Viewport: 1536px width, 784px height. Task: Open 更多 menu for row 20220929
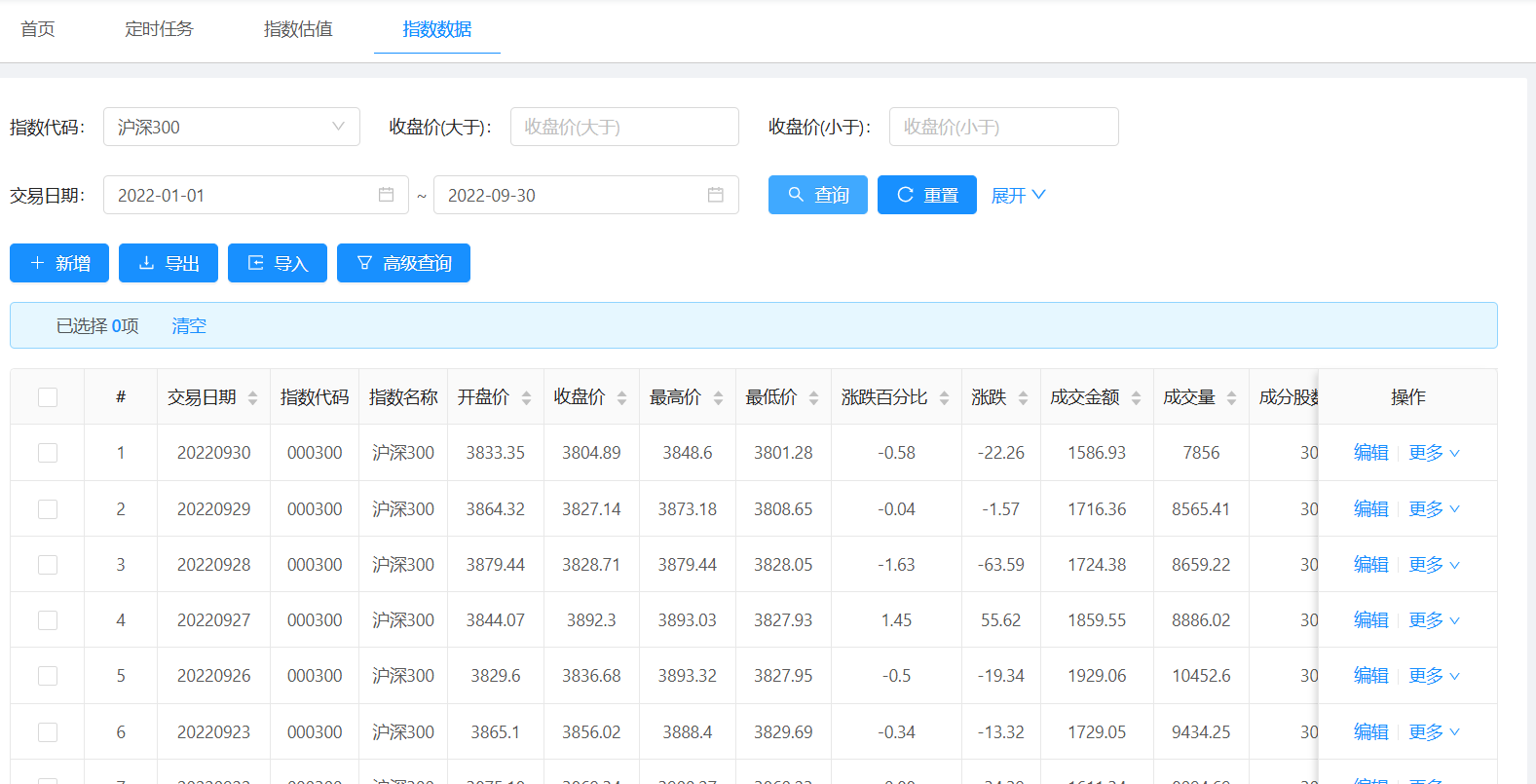click(x=1434, y=509)
